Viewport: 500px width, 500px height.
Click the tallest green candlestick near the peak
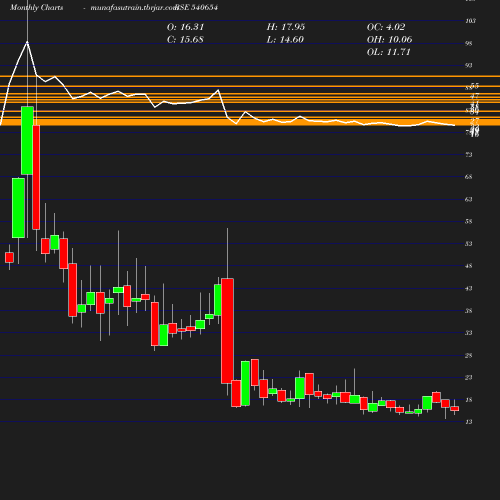[27, 140]
